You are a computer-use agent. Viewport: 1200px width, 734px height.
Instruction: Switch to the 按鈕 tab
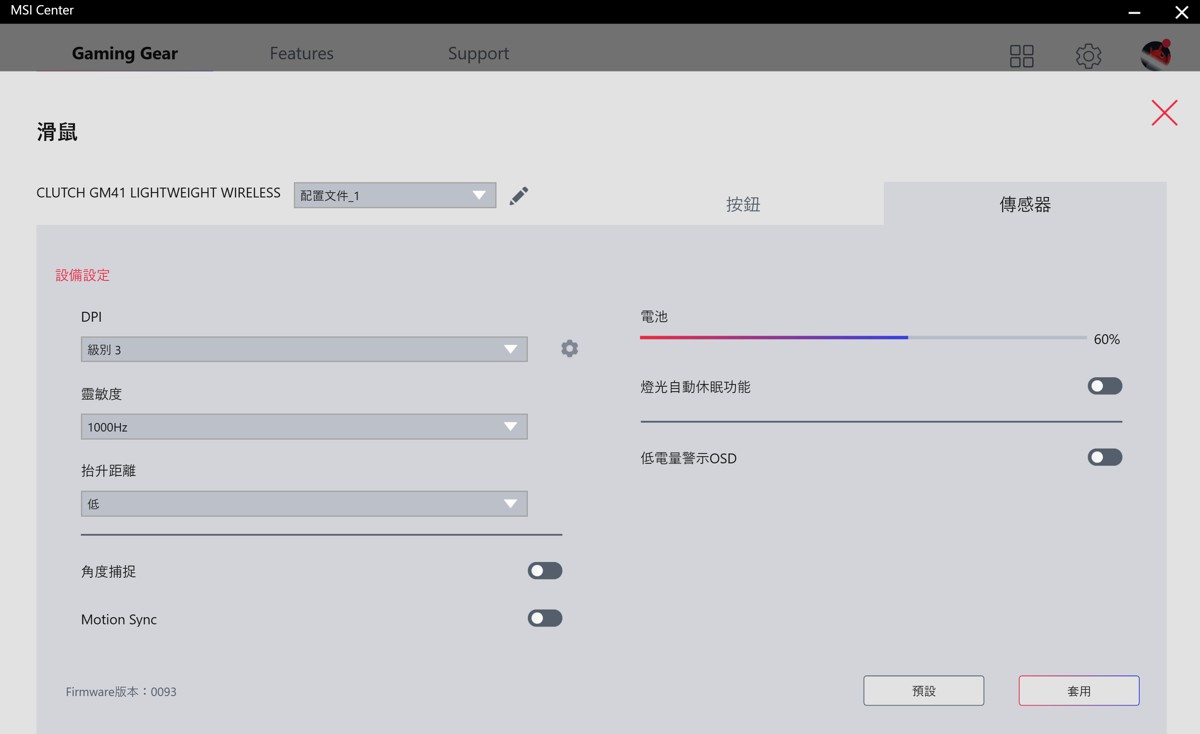pyautogui.click(x=743, y=204)
